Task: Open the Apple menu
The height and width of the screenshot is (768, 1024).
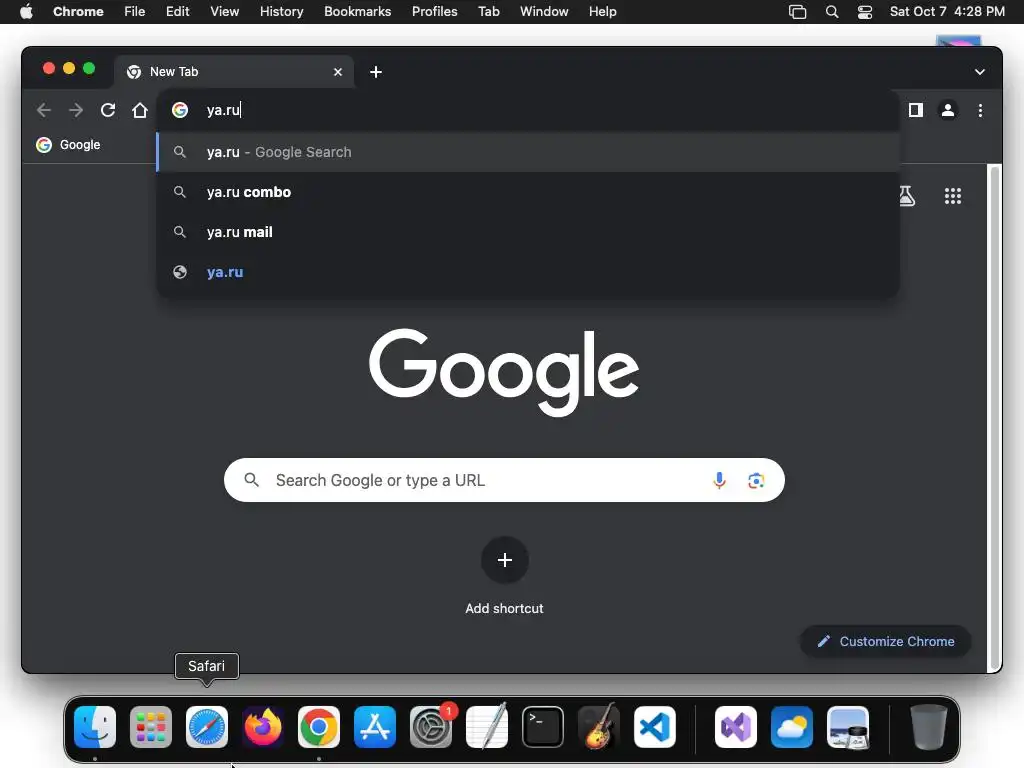Action: pos(26,12)
